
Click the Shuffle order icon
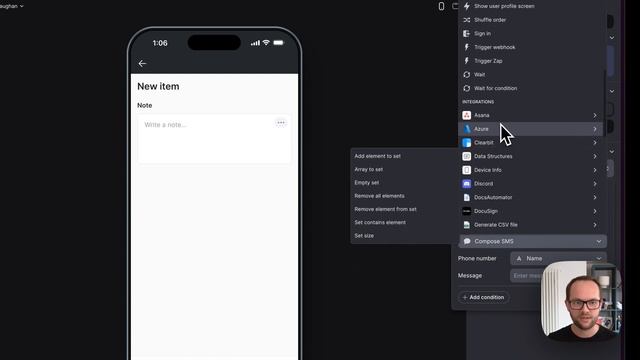[467, 20]
